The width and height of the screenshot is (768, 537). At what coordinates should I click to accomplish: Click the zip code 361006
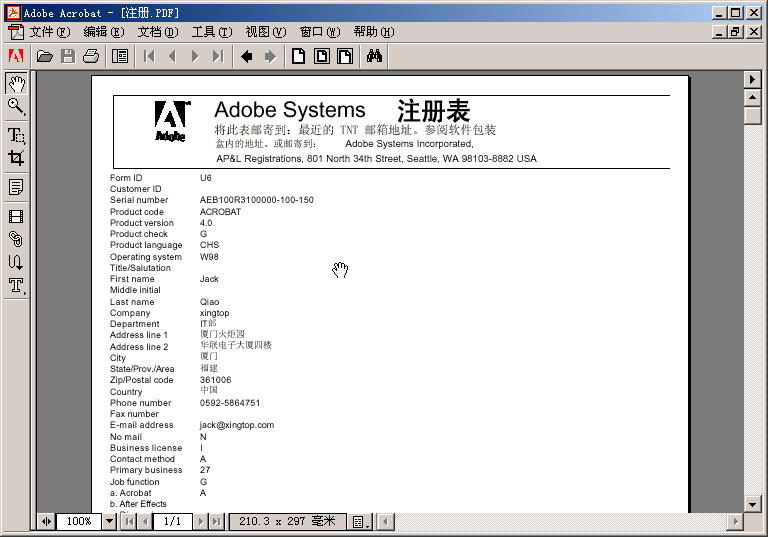(216, 380)
